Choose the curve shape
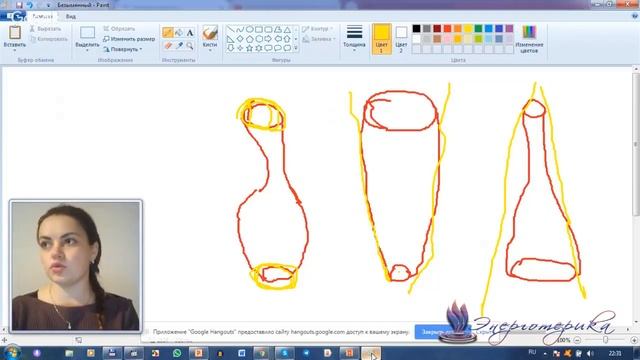 pyautogui.click(x=240, y=29)
